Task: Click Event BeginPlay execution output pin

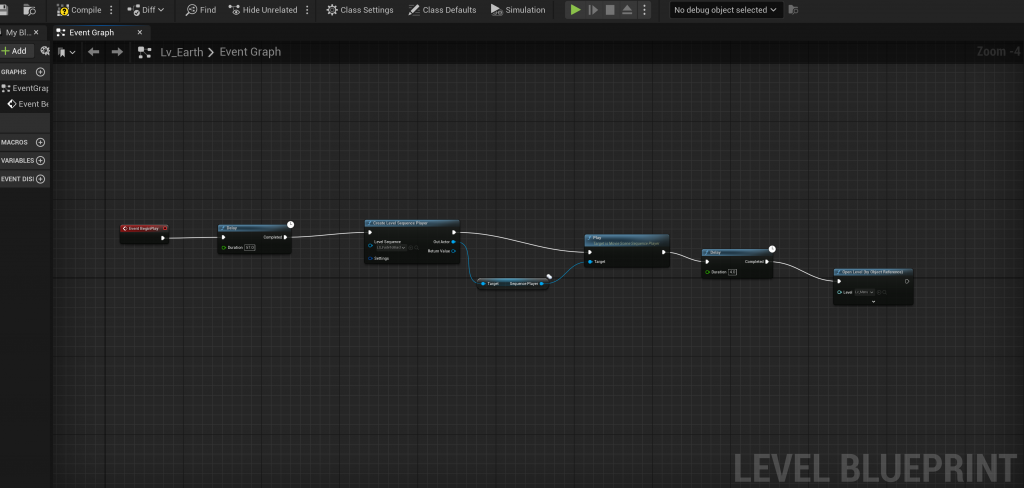Action: point(163,238)
